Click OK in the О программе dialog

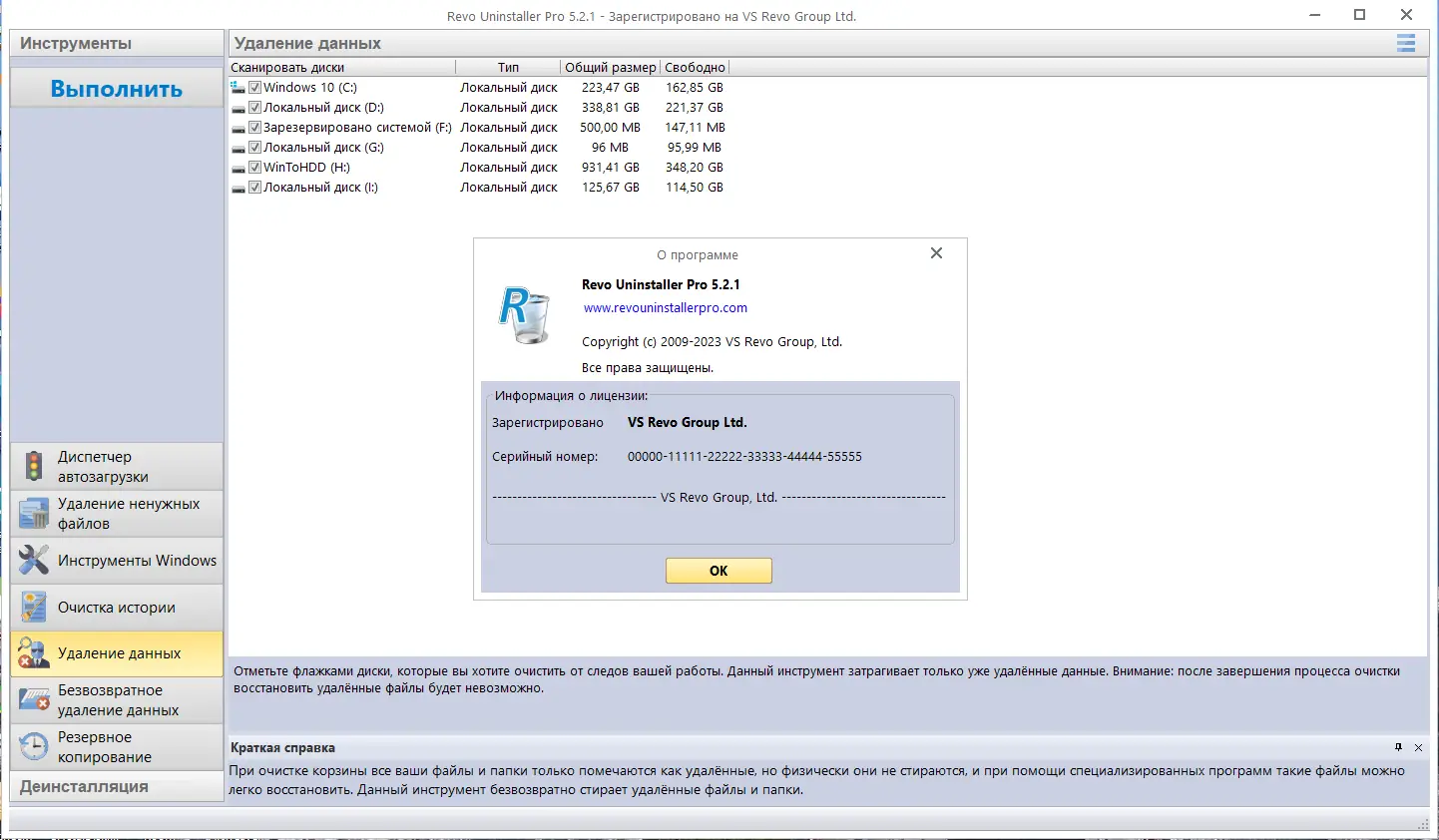[x=719, y=571]
